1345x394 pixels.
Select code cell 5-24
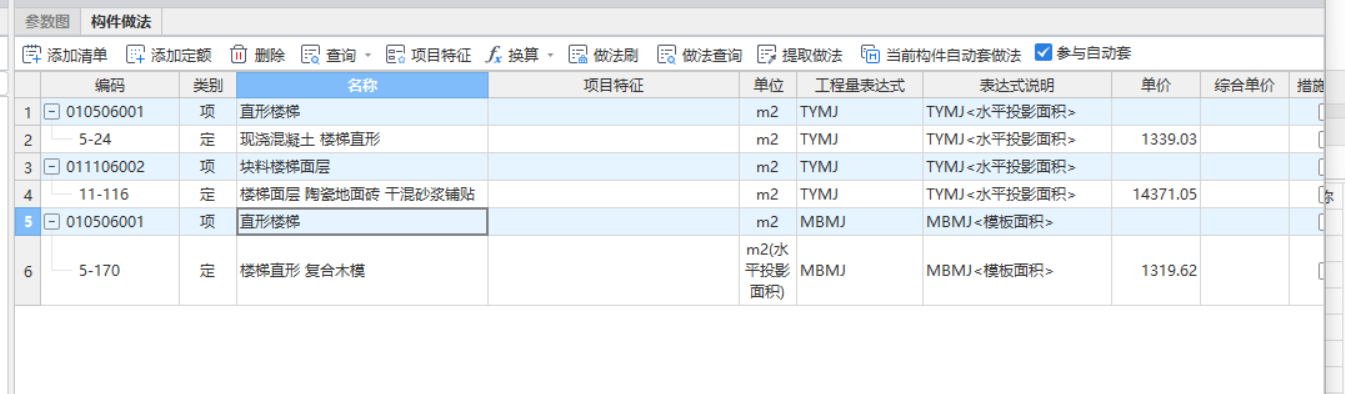tap(110, 139)
